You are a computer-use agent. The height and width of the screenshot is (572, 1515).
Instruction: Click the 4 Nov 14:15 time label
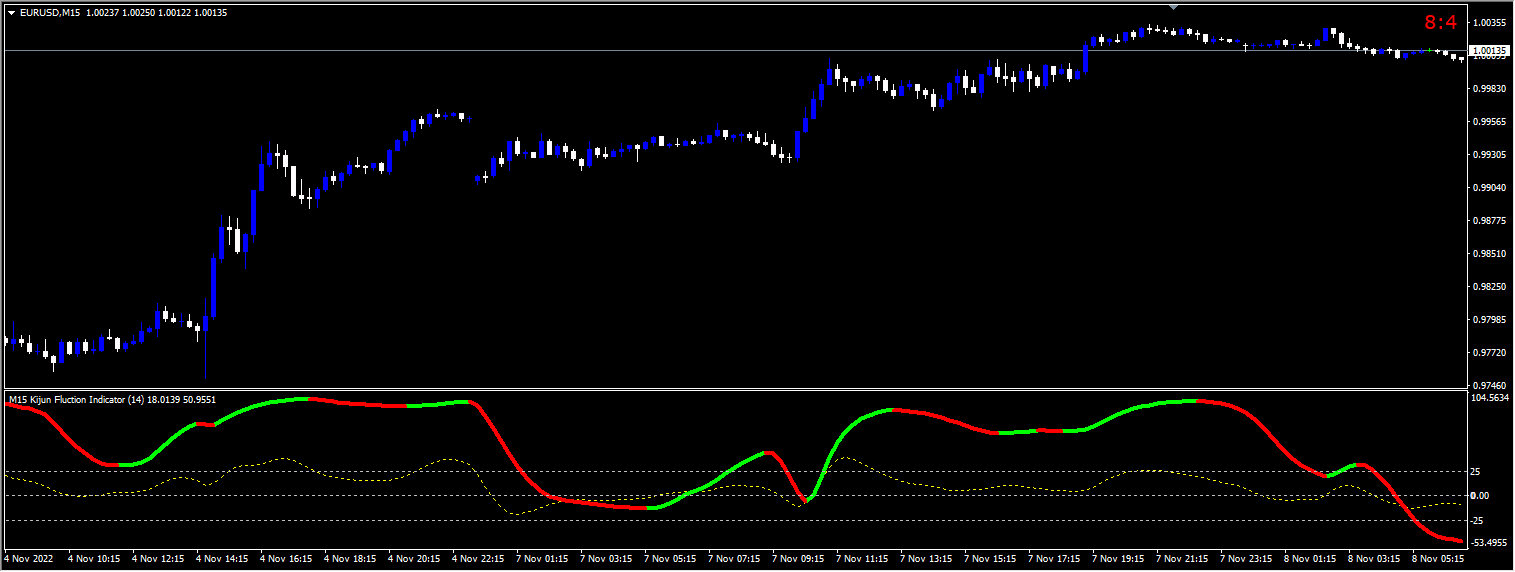pos(224,559)
